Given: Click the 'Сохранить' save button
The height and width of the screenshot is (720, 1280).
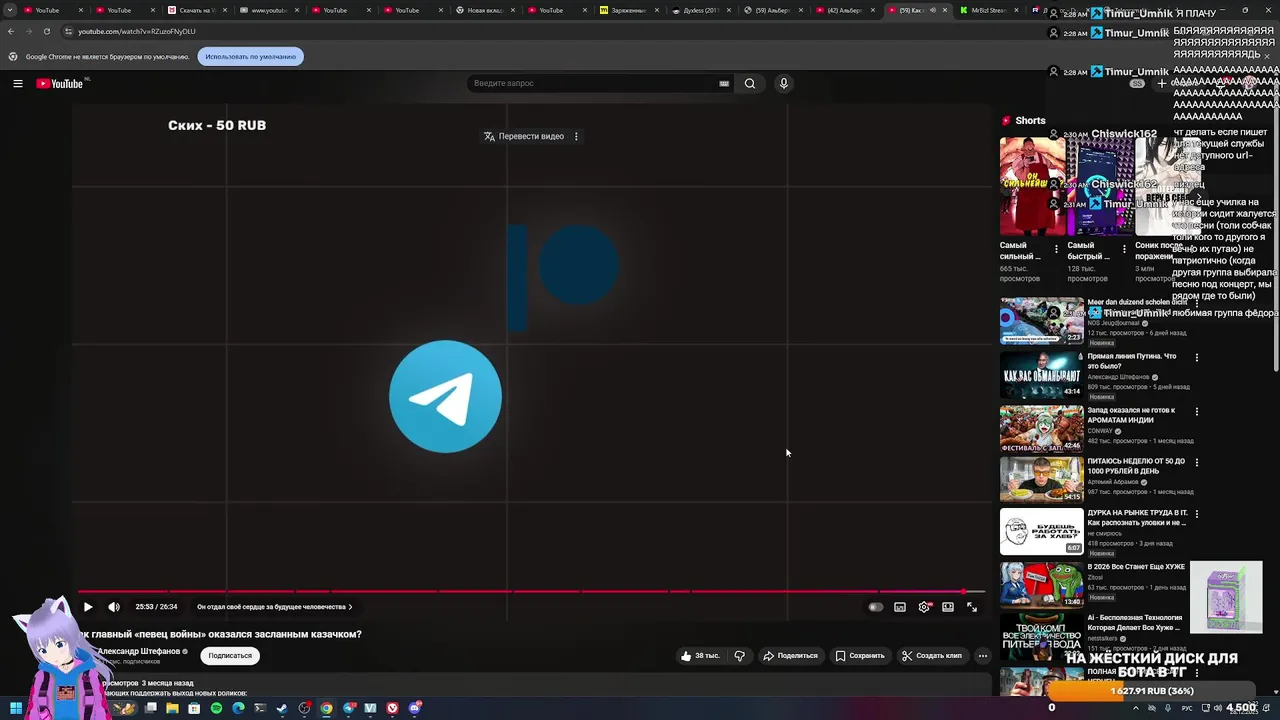Looking at the screenshot, I should click(860, 656).
